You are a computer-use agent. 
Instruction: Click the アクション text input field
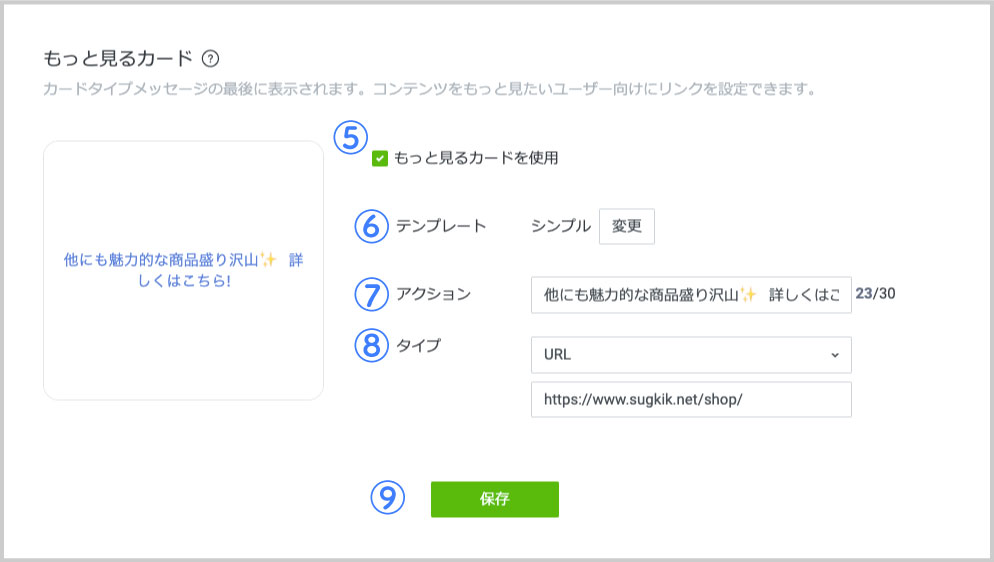pos(690,295)
